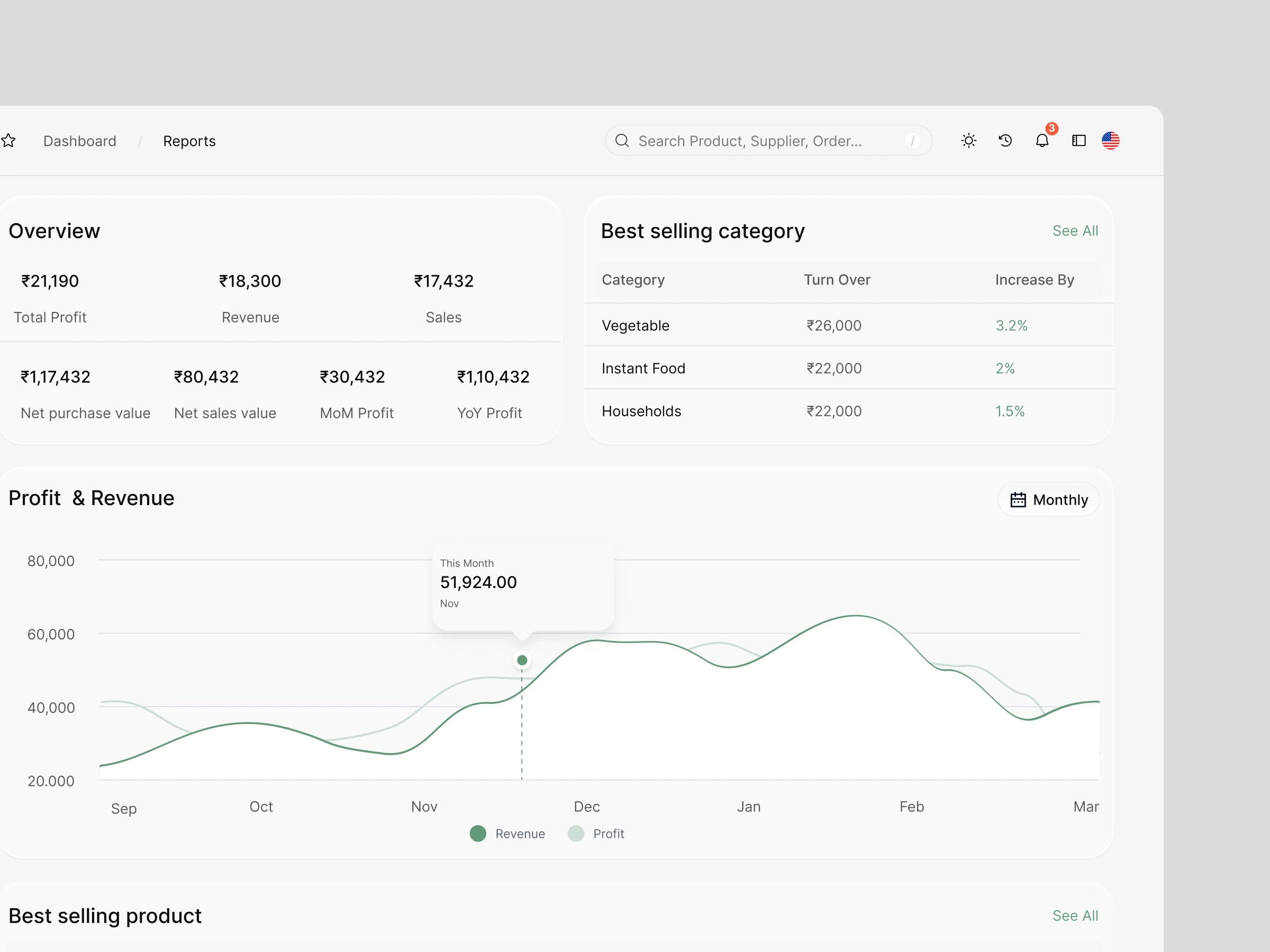
Task: Select the Reports breadcrumb
Action: click(x=189, y=141)
